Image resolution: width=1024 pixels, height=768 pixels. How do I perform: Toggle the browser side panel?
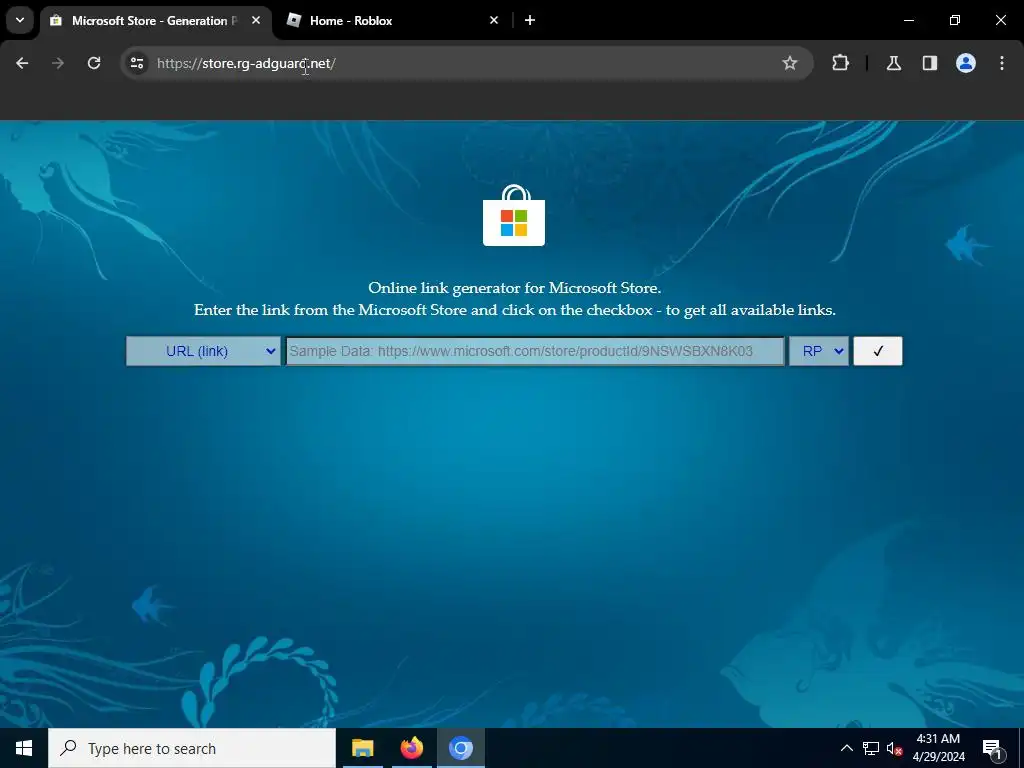point(929,63)
